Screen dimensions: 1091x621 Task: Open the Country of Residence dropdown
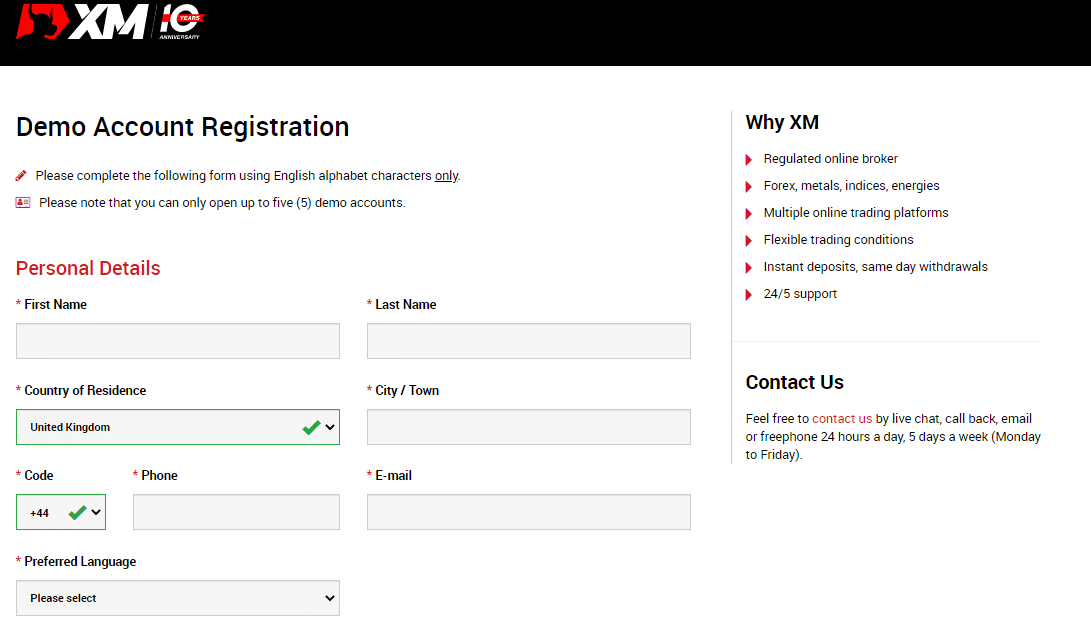(178, 427)
